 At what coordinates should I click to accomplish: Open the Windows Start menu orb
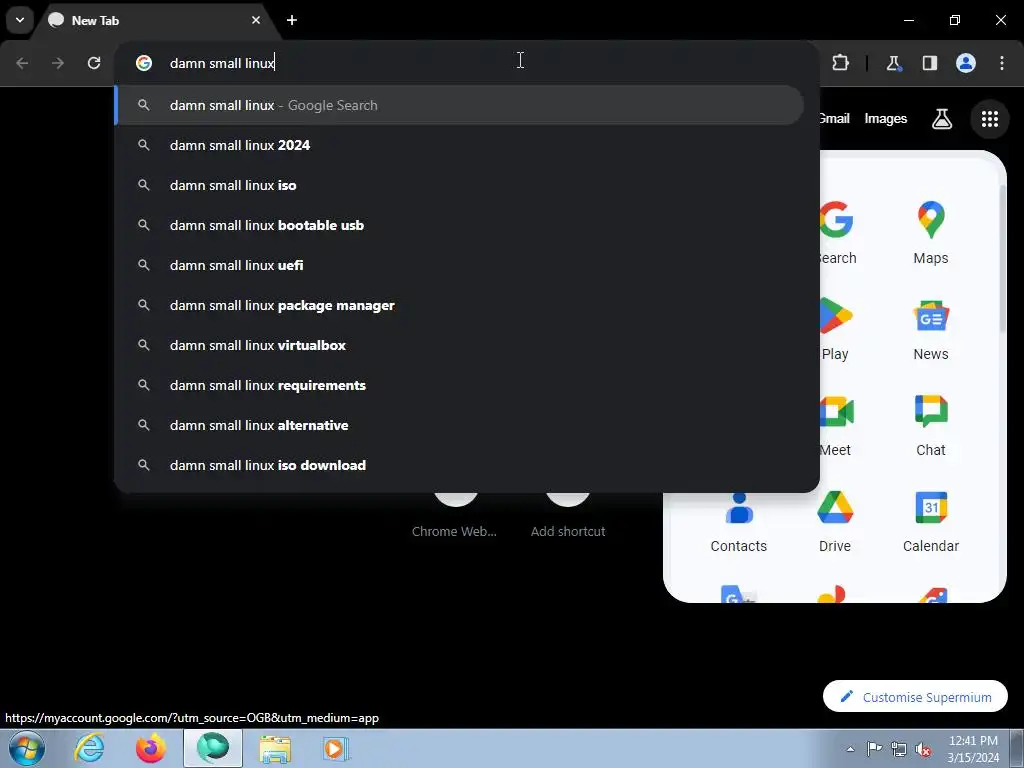coord(27,748)
